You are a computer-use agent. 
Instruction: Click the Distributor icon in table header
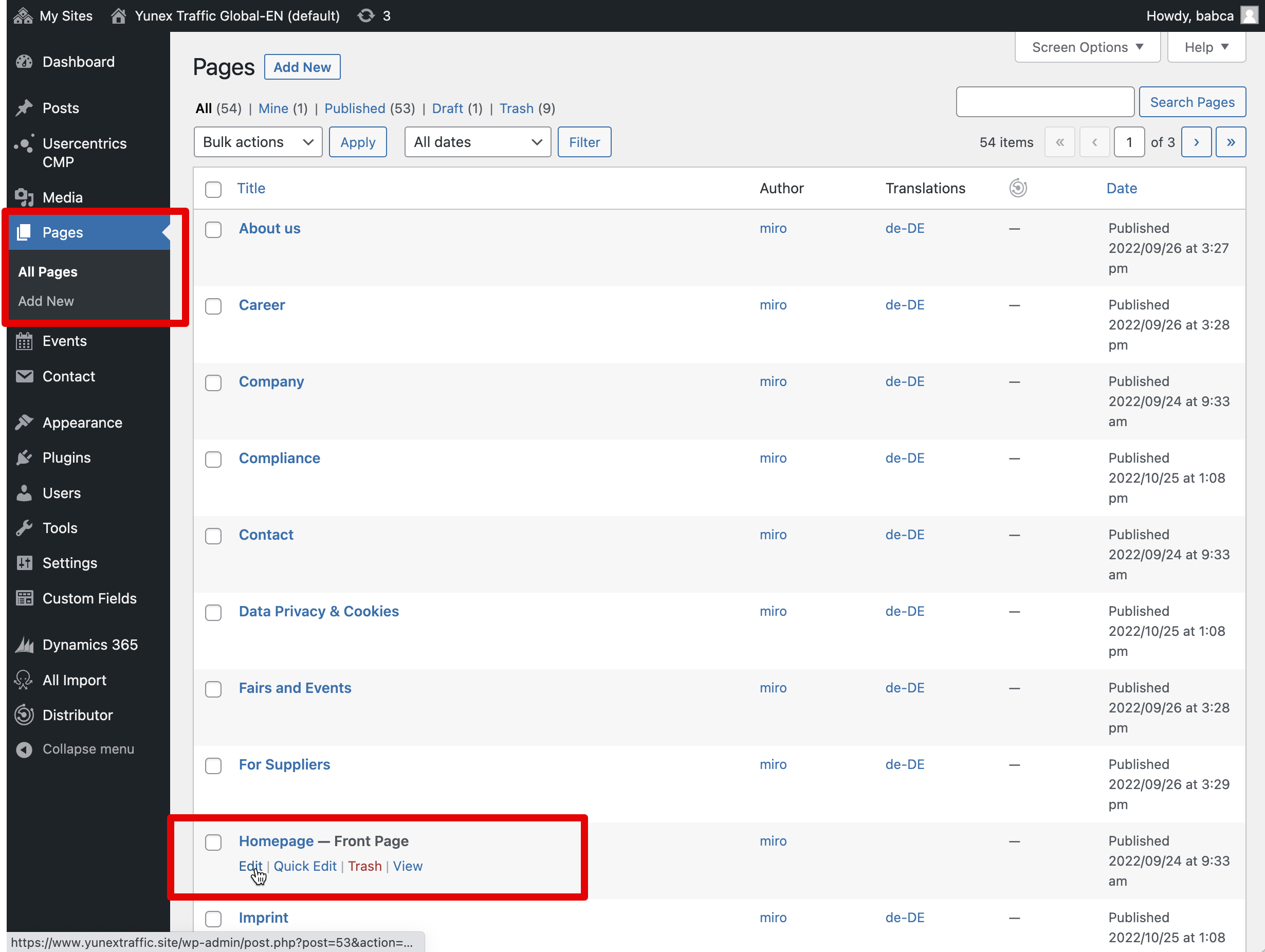tap(1017, 188)
